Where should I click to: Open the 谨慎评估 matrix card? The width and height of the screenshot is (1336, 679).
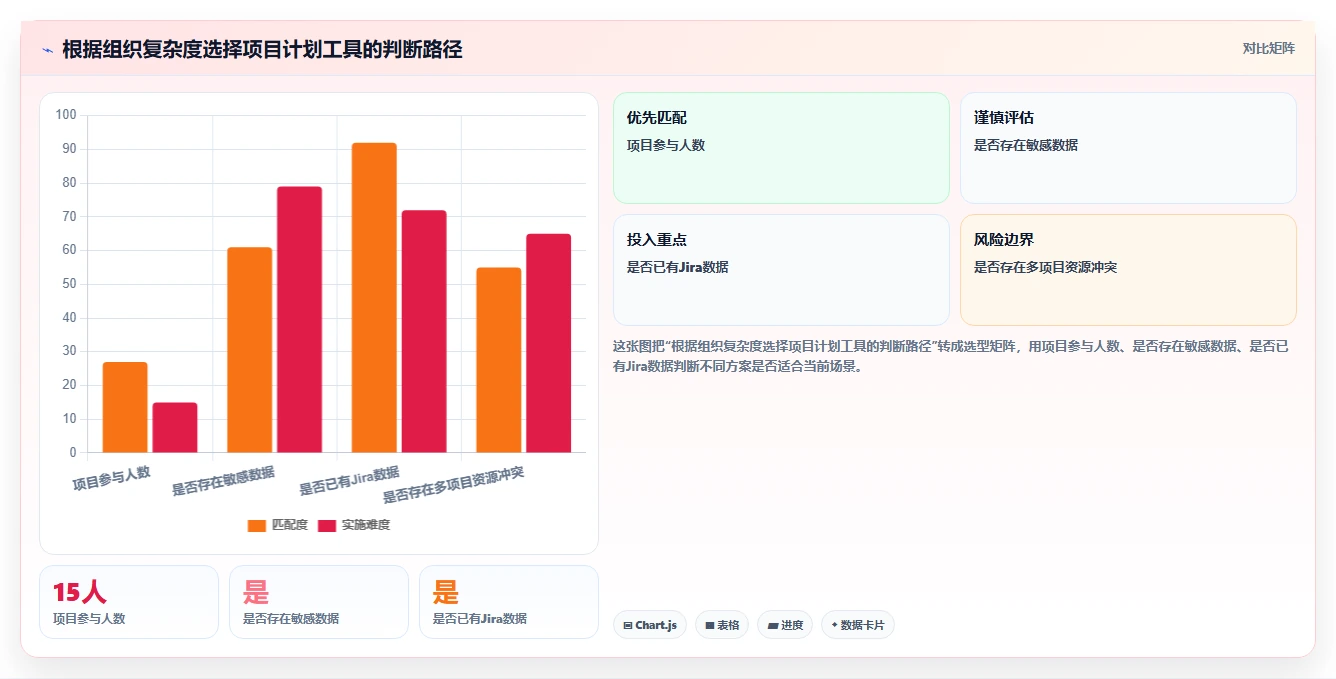coord(1128,148)
